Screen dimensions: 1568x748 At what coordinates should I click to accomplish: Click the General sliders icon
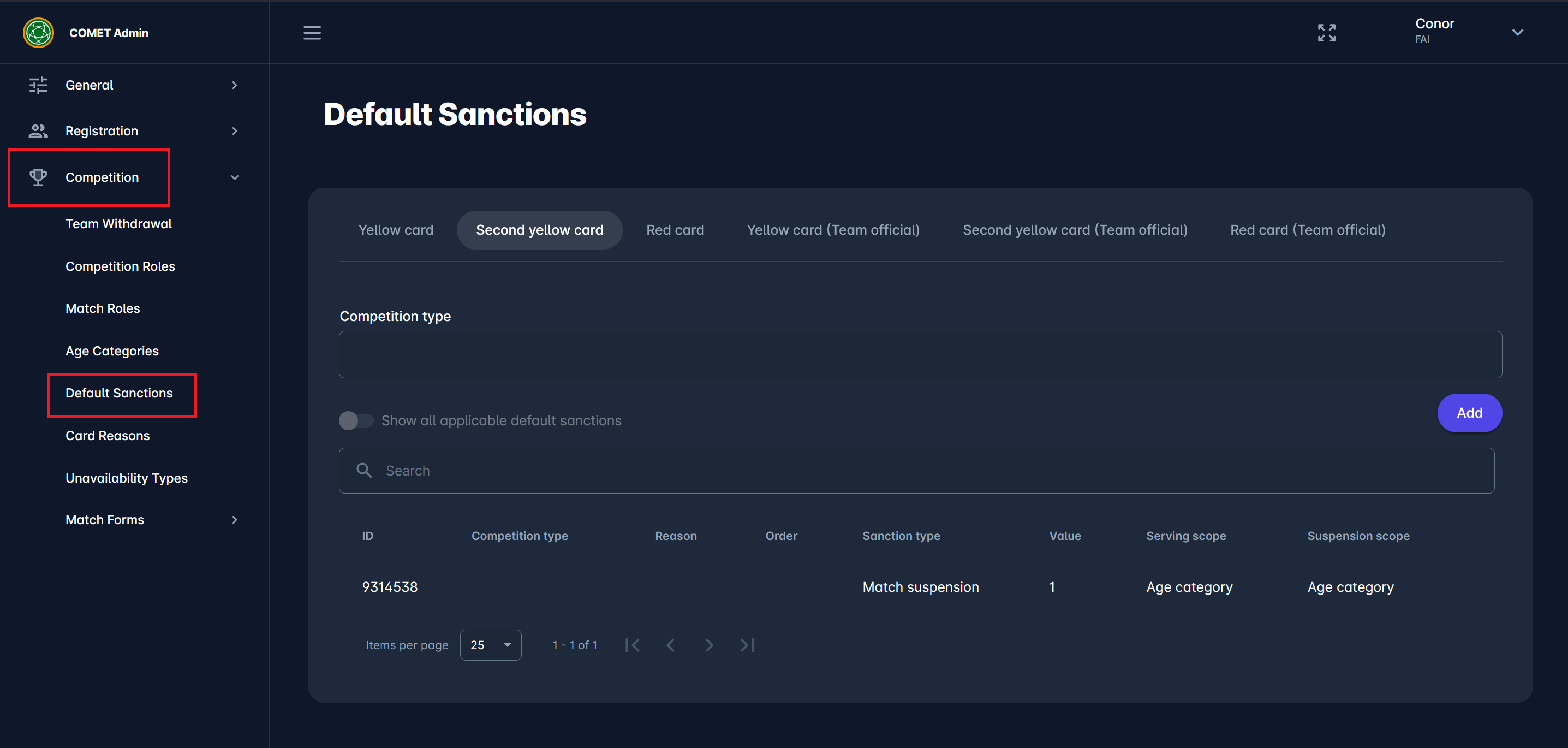(38, 85)
